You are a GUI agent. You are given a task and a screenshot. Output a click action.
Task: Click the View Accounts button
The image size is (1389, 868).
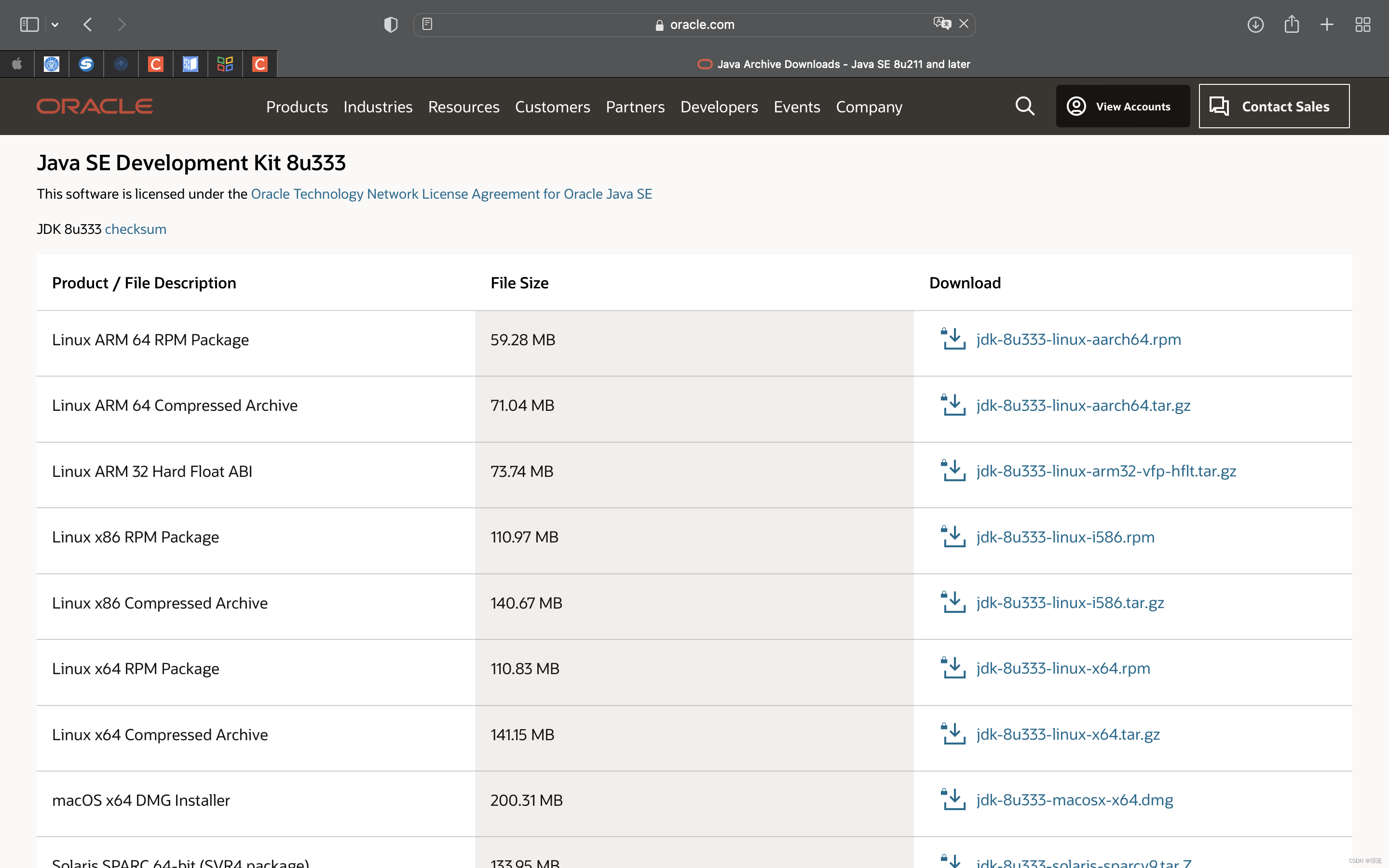[1122, 106]
